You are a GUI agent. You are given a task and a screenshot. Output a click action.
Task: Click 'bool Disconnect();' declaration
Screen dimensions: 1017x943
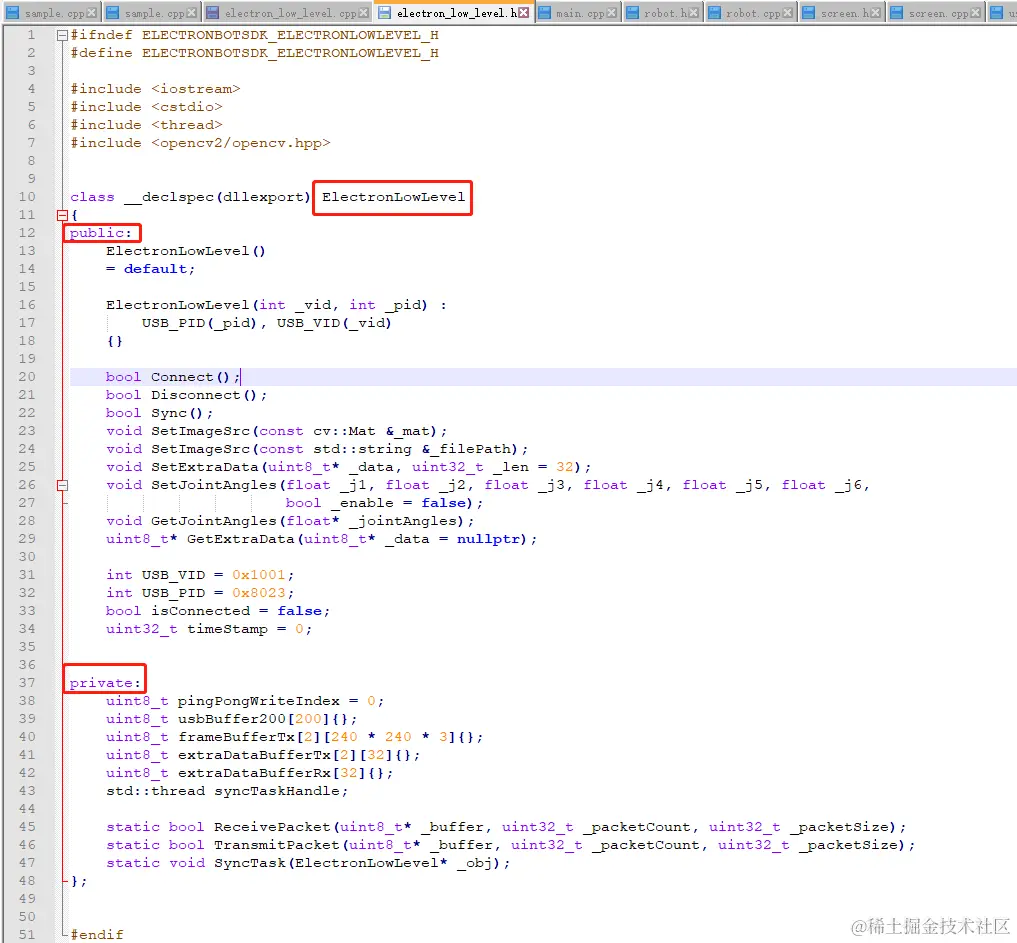[x=186, y=395]
